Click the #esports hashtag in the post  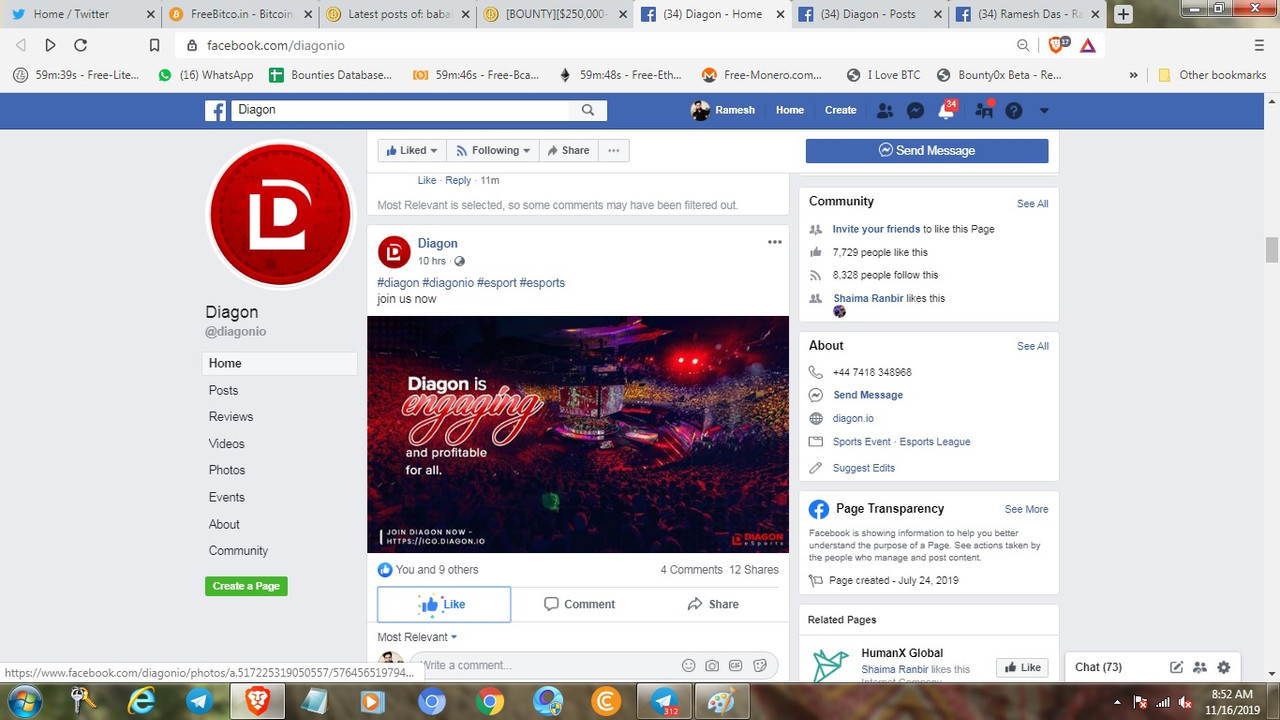click(542, 283)
